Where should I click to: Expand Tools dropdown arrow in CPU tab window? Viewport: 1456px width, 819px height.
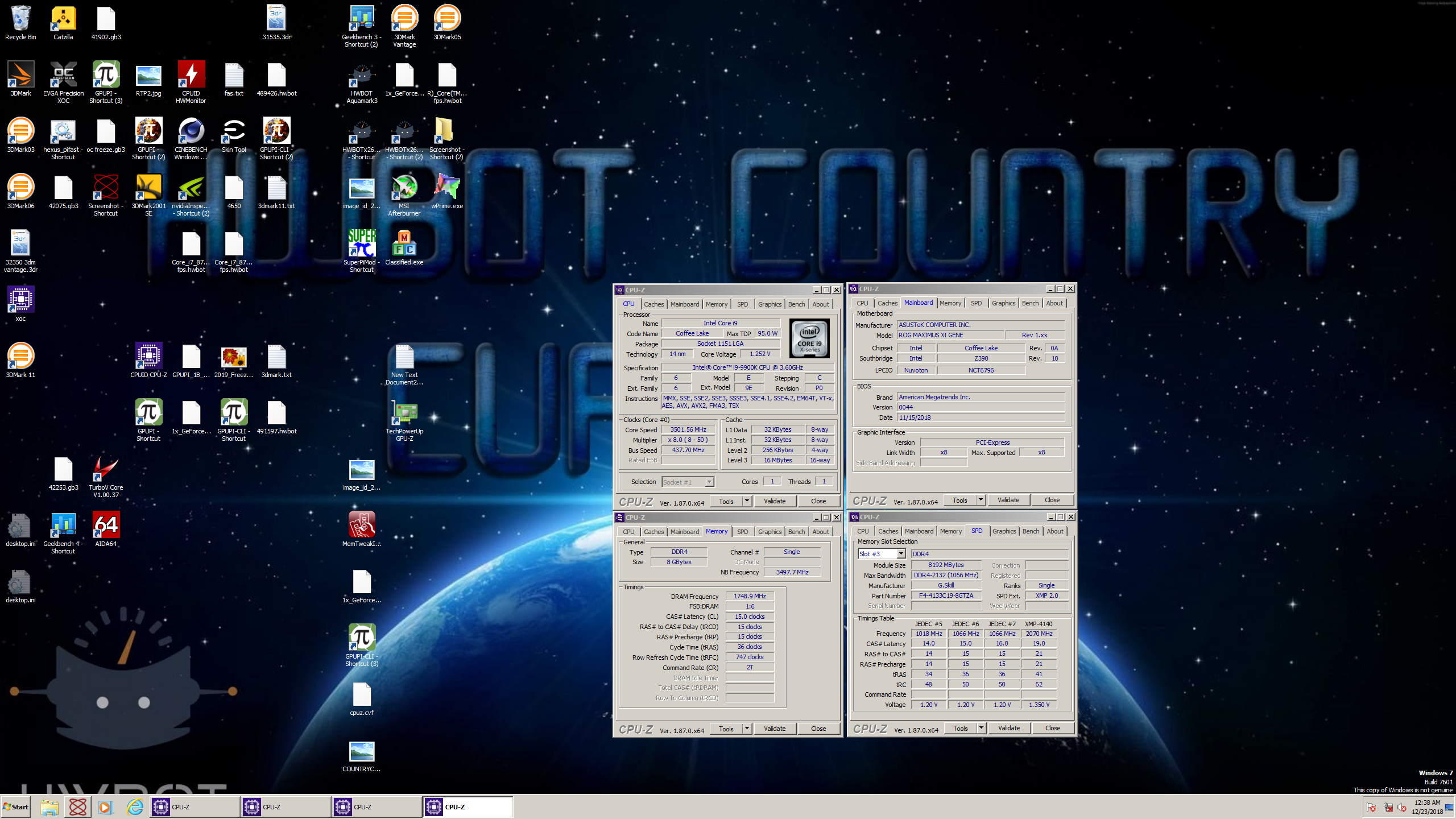click(x=747, y=501)
